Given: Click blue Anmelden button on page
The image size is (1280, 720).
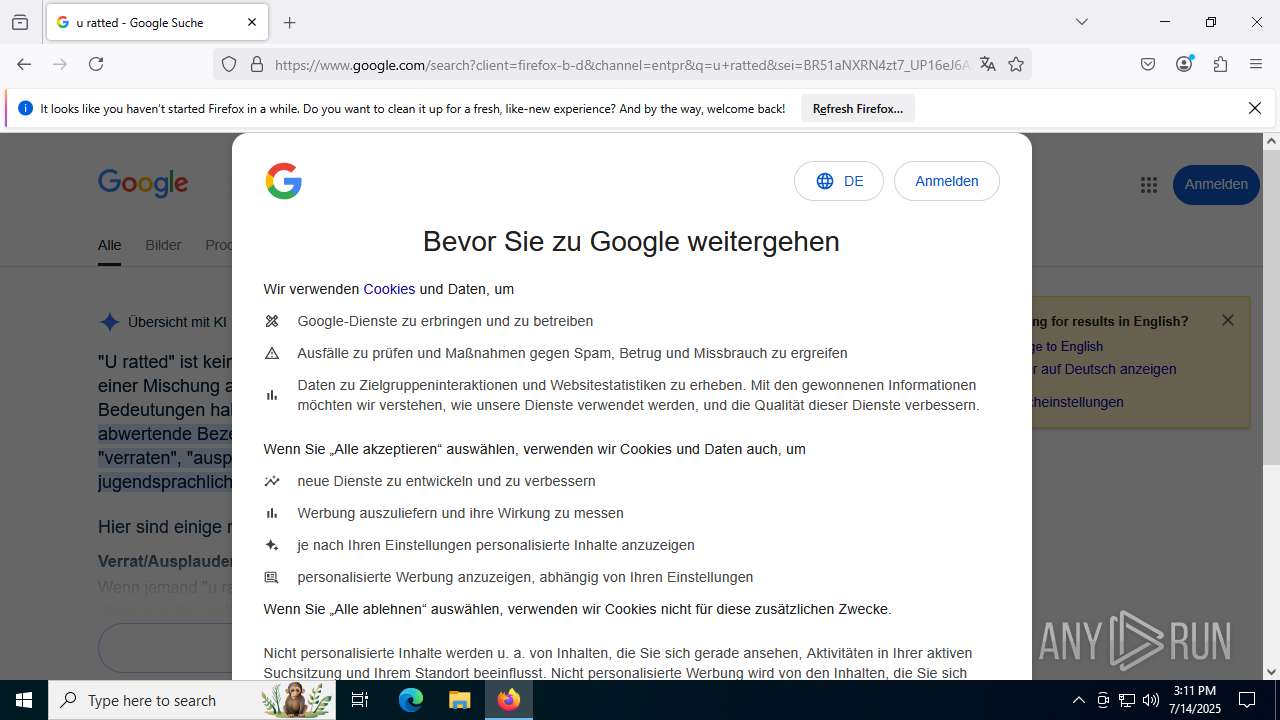Looking at the screenshot, I should point(1216,185).
